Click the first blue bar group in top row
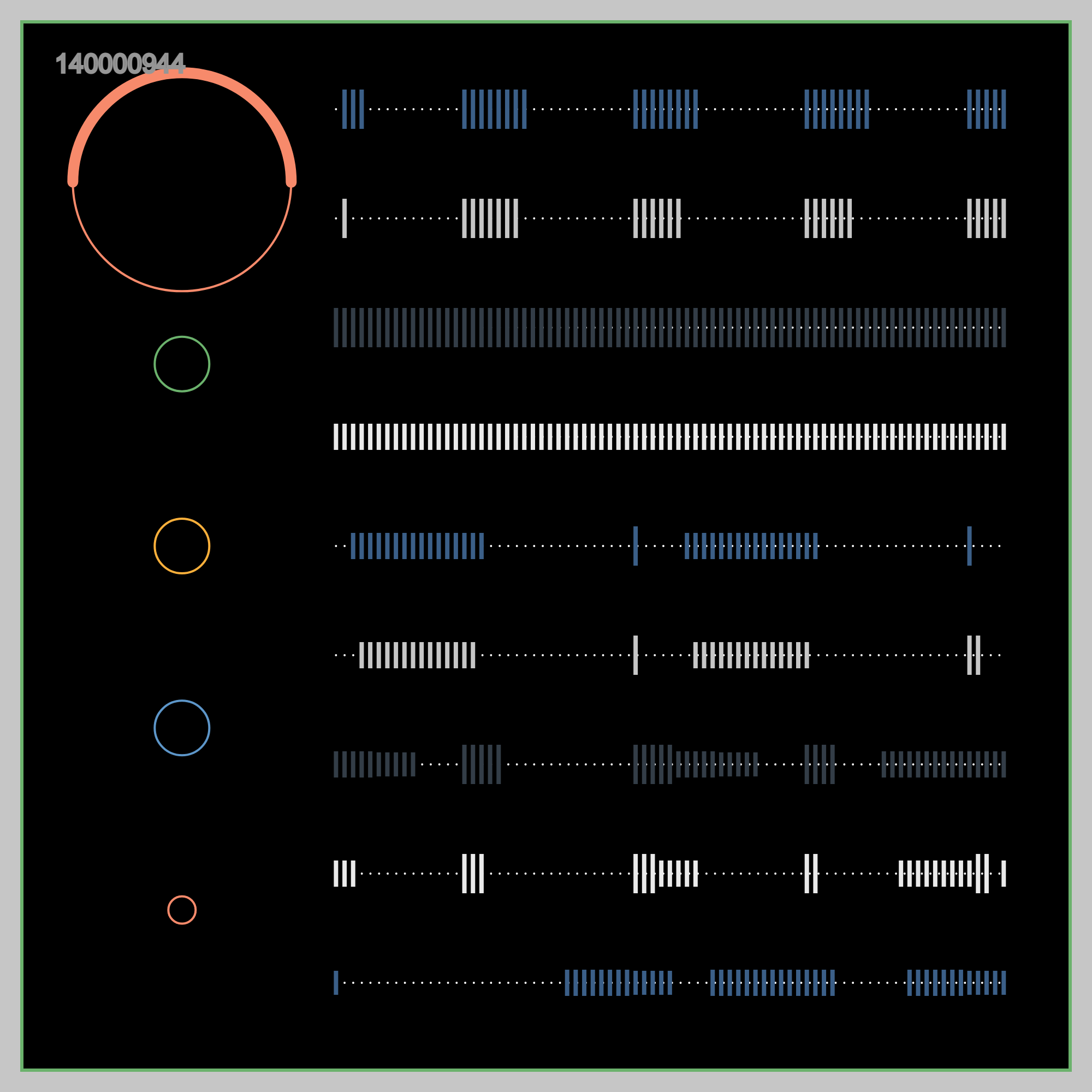 [x=353, y=109]
